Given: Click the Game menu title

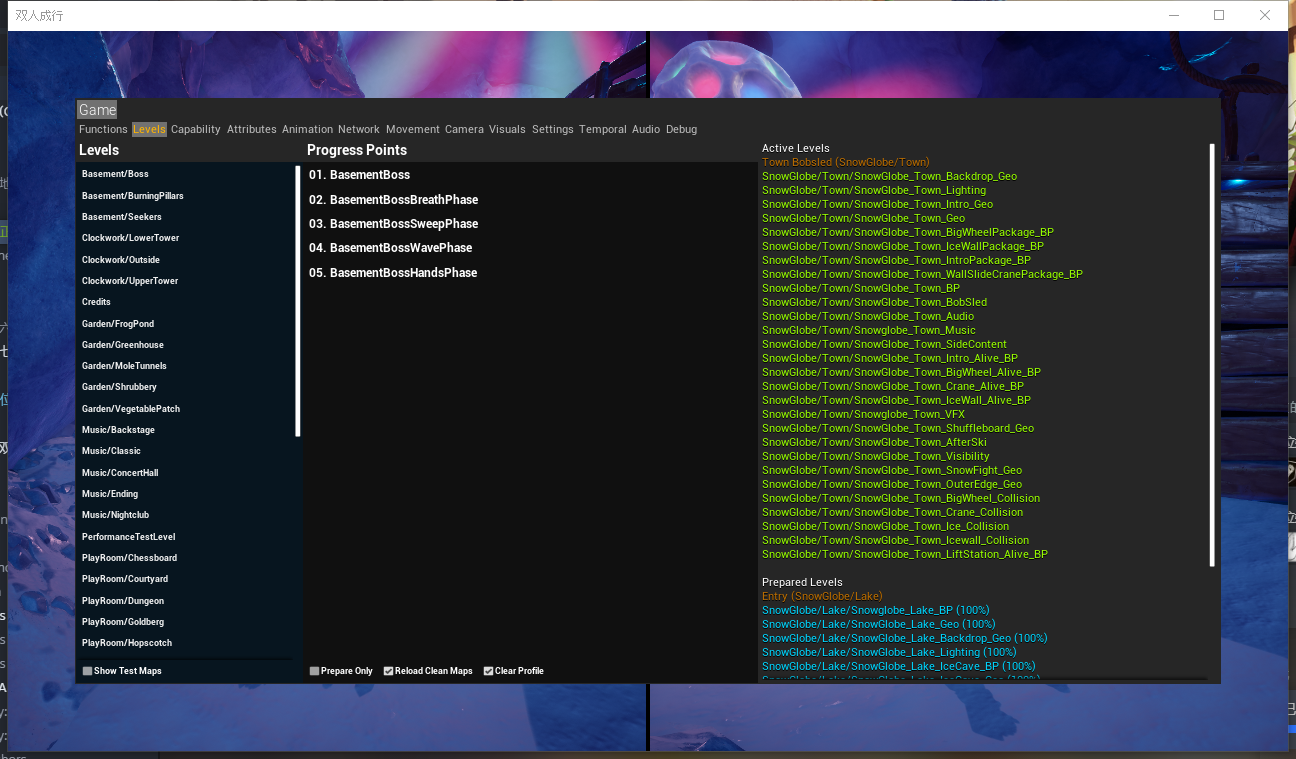Looking at the screenshot, I should tap(98, 110).
